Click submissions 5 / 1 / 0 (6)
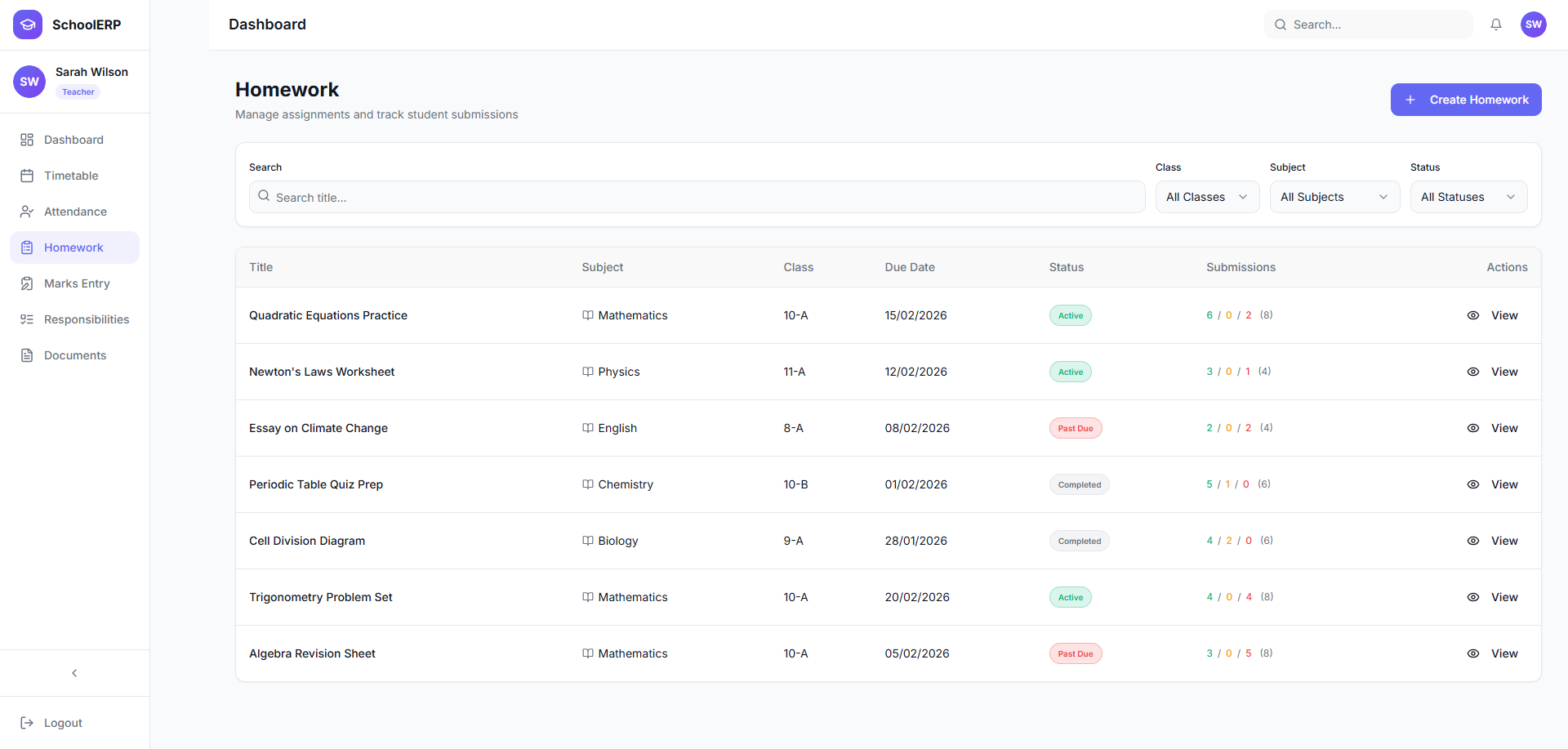The image size is (1568, 749). click(1238, 484)
